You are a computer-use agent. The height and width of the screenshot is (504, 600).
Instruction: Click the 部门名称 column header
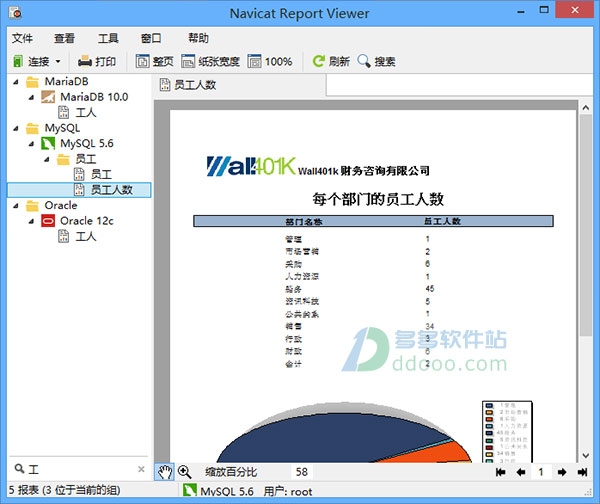[304, 222]
